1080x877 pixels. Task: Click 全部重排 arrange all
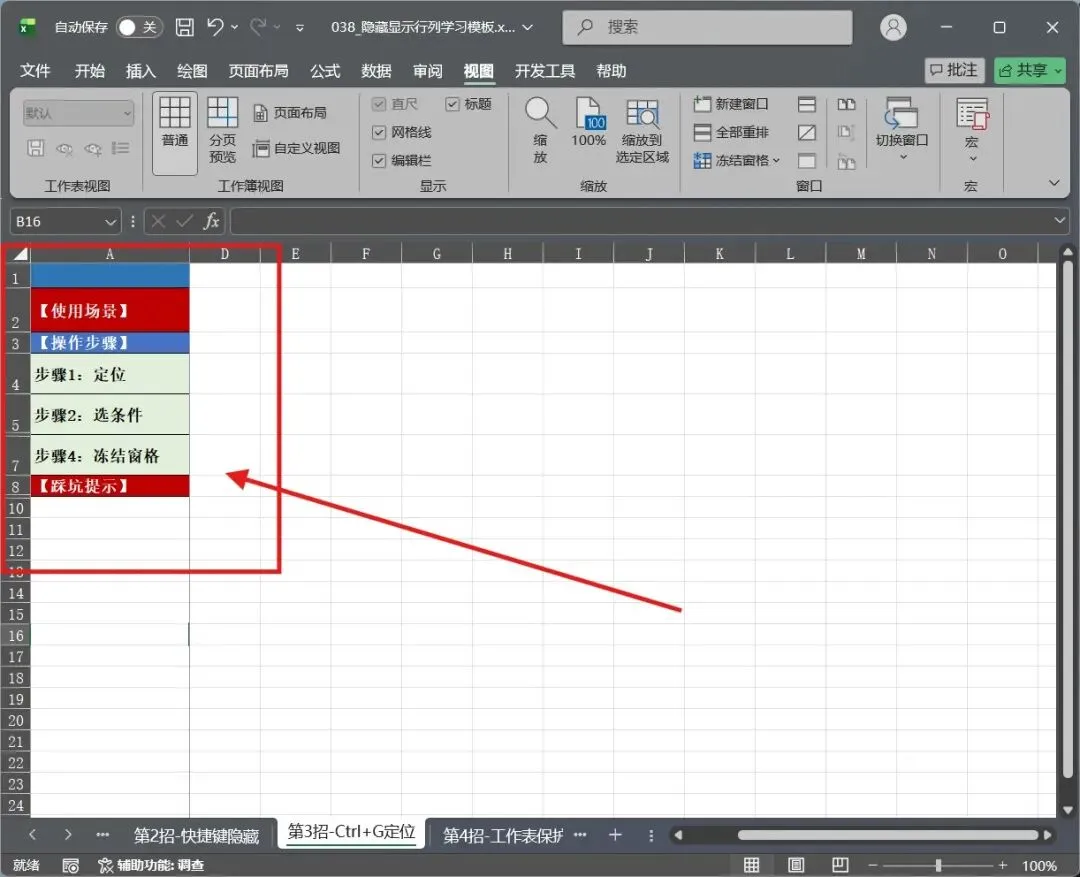731,132
